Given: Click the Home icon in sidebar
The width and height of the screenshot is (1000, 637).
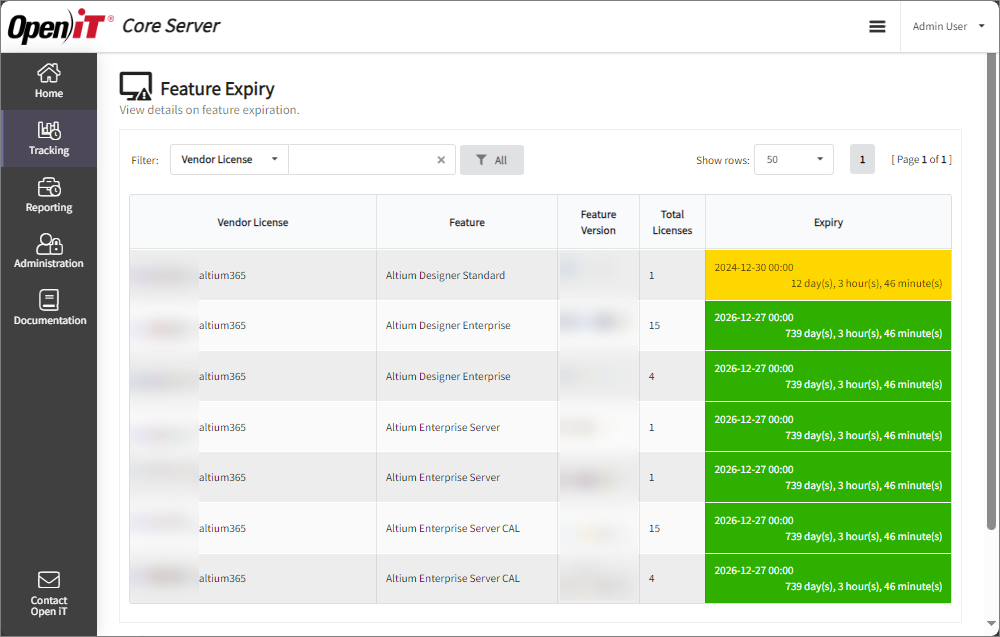Looking at the screenshot, I should (x=48, y=74).
